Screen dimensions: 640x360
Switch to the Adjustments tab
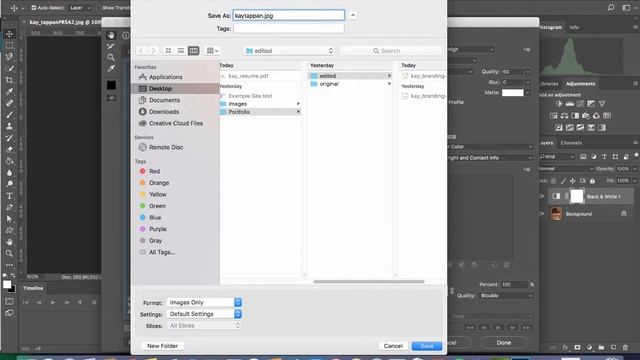(580, 84)
